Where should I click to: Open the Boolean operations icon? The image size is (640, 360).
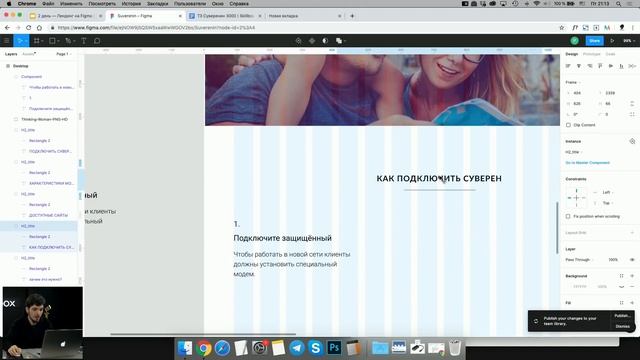point(339,41)
